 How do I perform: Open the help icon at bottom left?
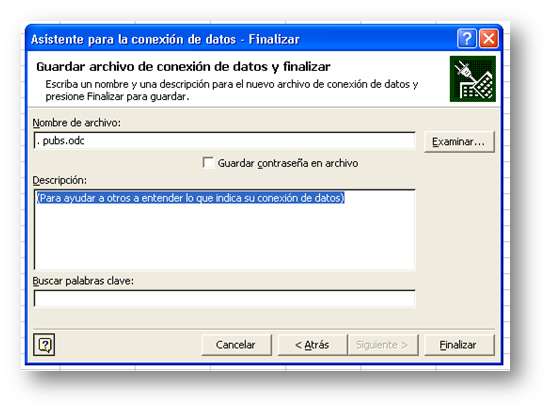click(44, 345)
